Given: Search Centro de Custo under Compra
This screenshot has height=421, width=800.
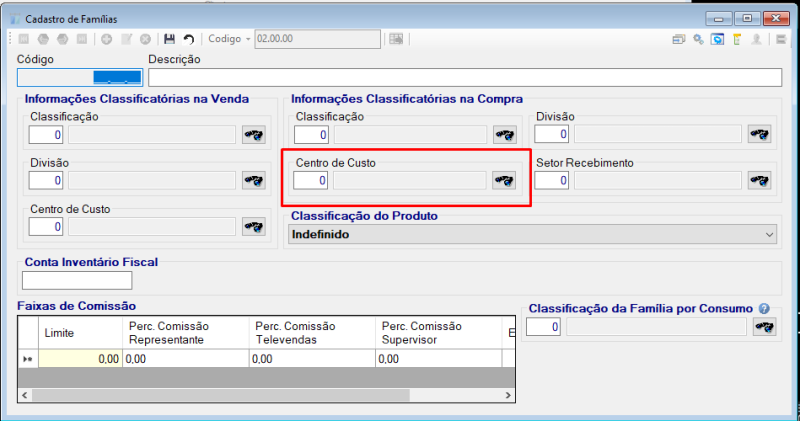Looking at the screenshot, I should [x=504, y=180].
